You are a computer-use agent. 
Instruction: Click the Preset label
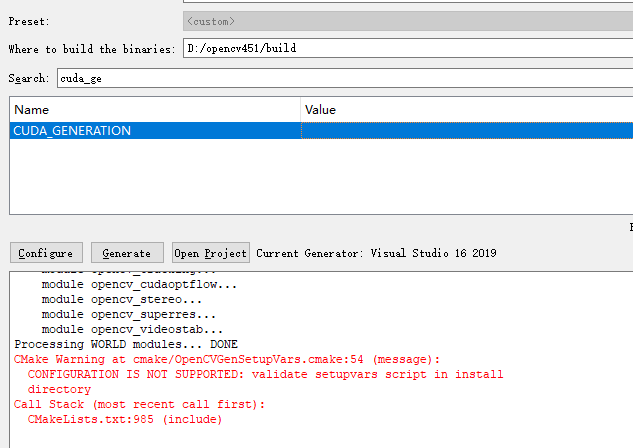click(29, 21)
